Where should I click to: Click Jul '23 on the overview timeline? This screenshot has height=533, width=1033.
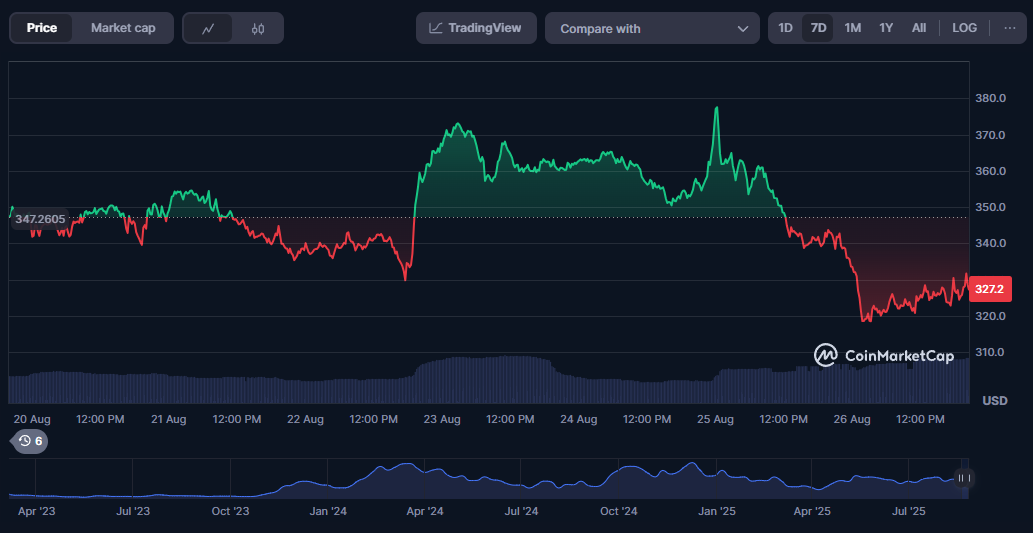tap(133, 511)
